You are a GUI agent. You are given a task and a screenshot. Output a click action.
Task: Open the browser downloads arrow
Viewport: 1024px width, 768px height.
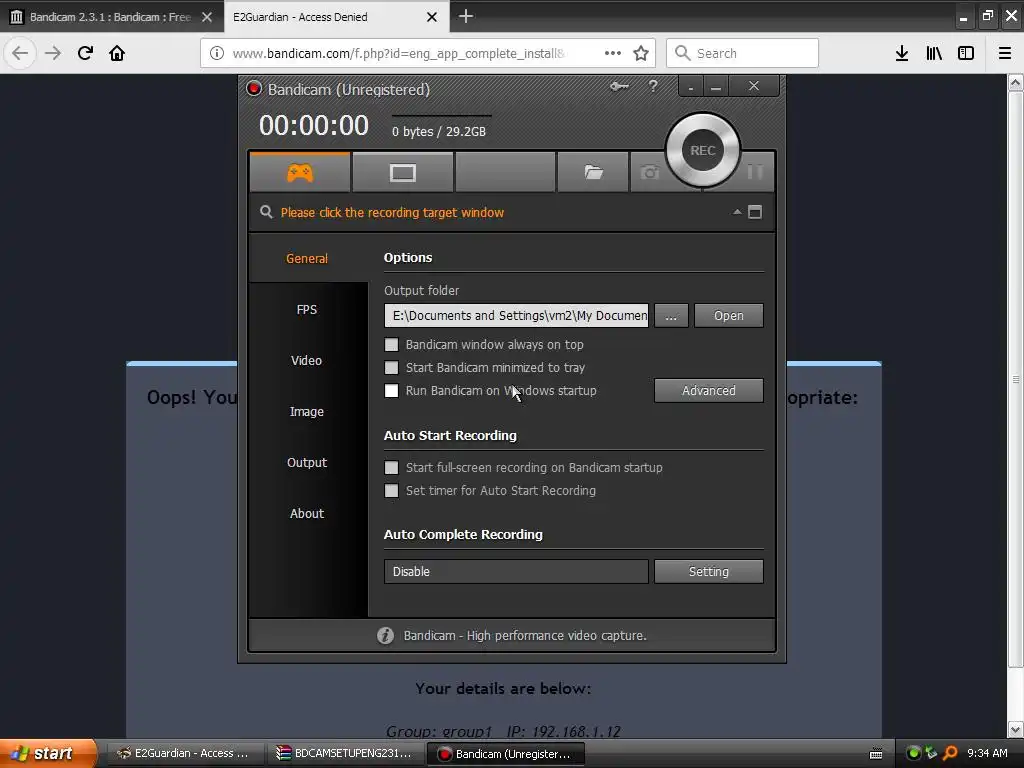902,53
